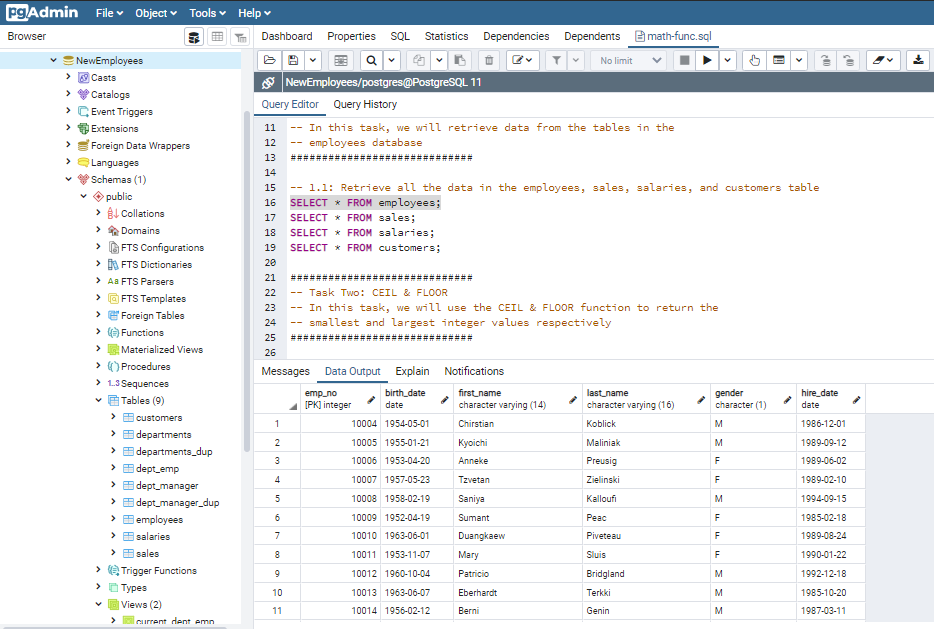Click the Find magnifier icon in toolbar
The width and height of the screenshot is (934, 629).
click(x=371, y=60)
